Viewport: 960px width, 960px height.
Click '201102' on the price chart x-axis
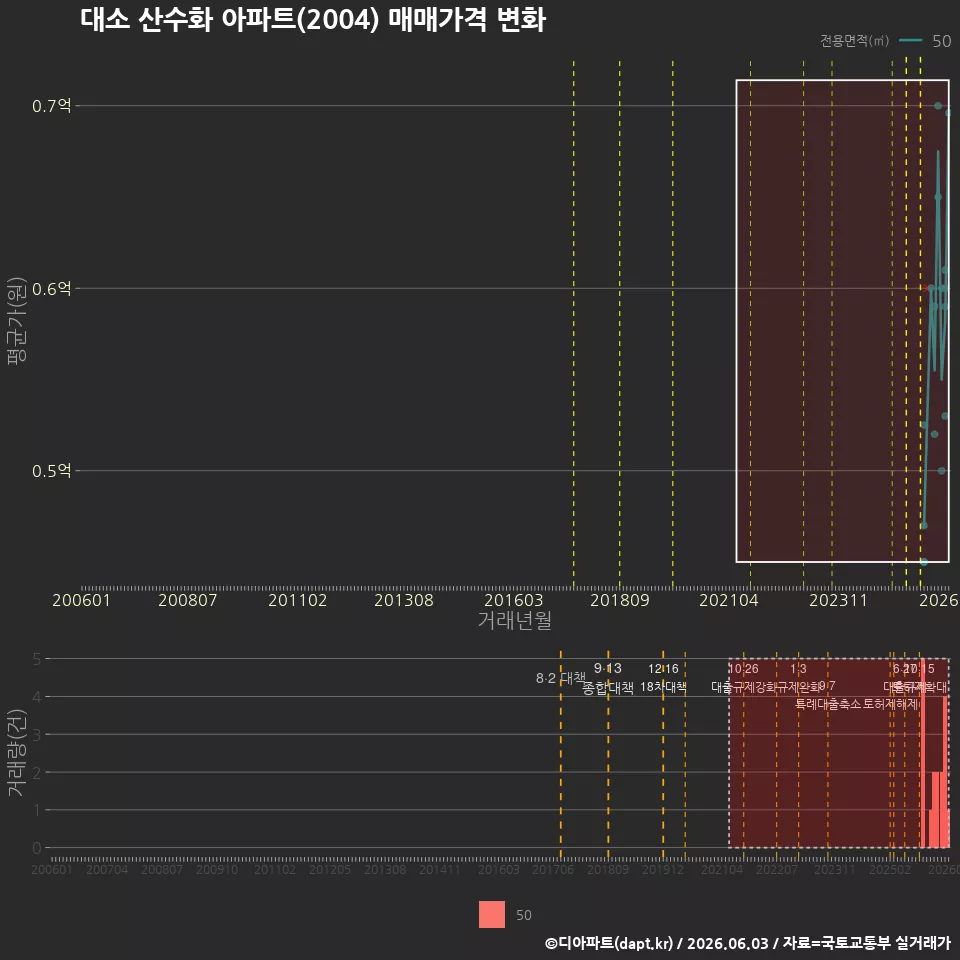click(298, 600)
